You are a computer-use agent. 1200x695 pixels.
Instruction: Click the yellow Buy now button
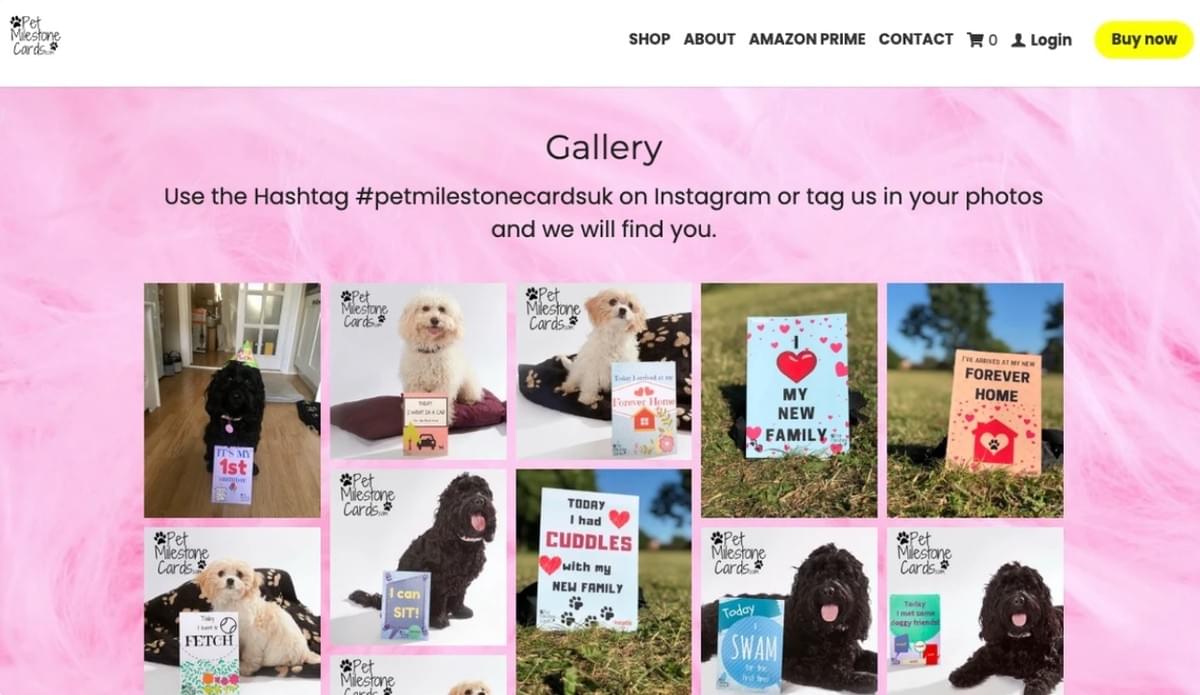(1144, 39)
